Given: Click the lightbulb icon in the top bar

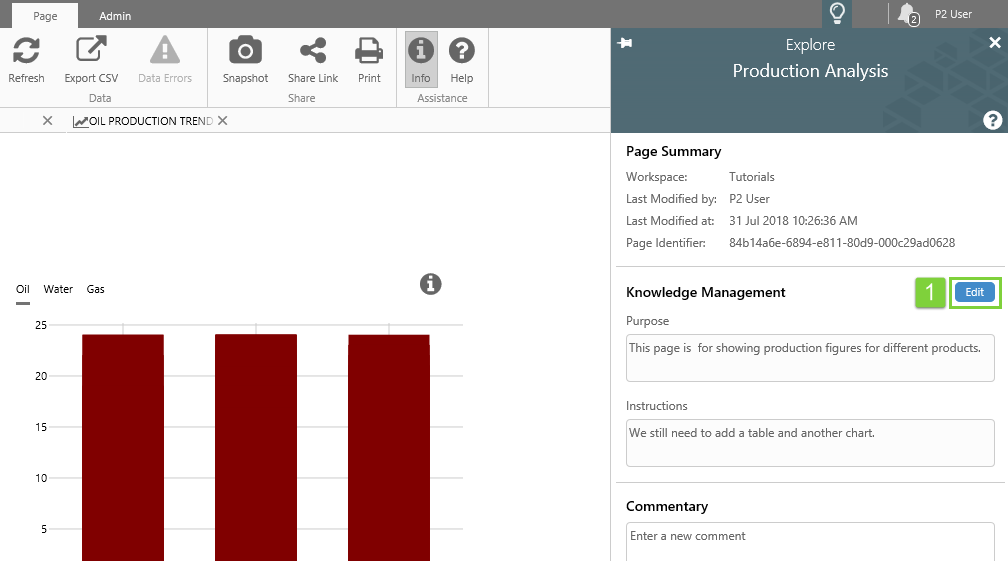Looking at the screenshot, I should click(x=838, y=13).
